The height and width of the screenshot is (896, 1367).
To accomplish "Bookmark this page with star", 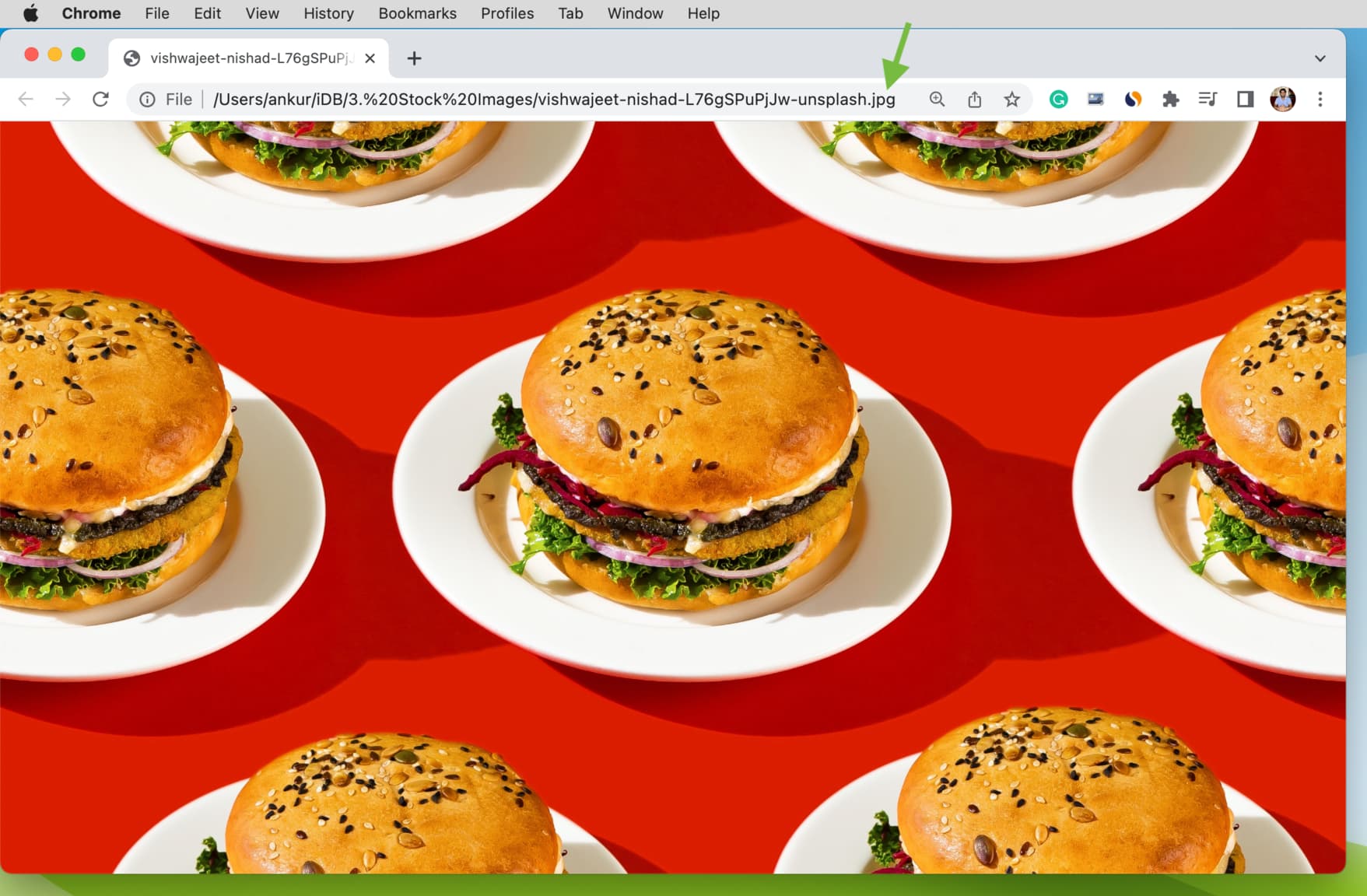I will pyautogui.click(x=1011, y=100).
